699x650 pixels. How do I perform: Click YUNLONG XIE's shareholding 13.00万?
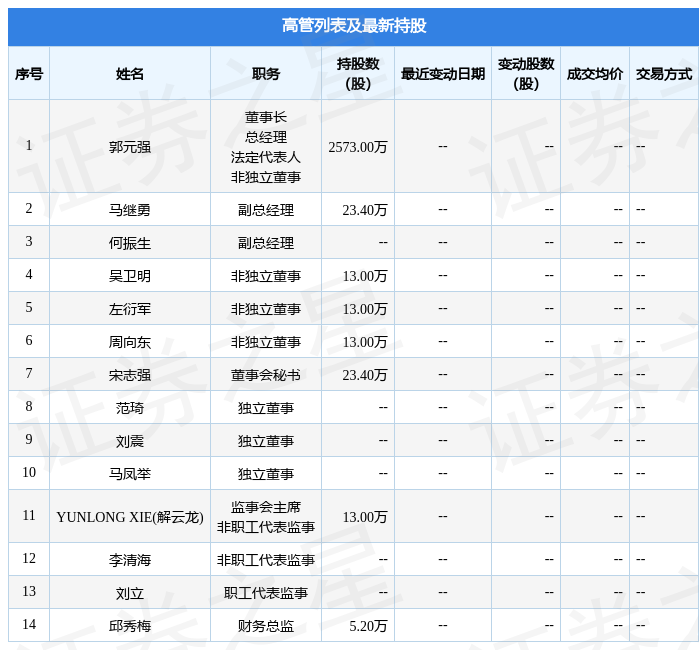coord(365,517)
